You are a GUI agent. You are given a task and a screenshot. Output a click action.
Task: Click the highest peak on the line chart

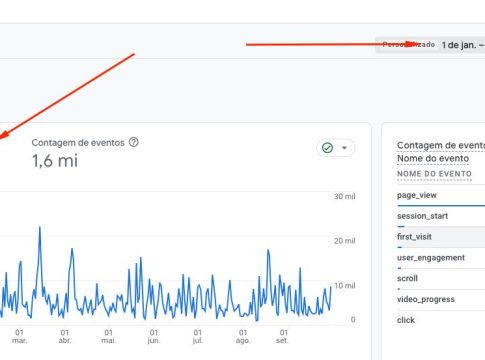pos(40,227)
